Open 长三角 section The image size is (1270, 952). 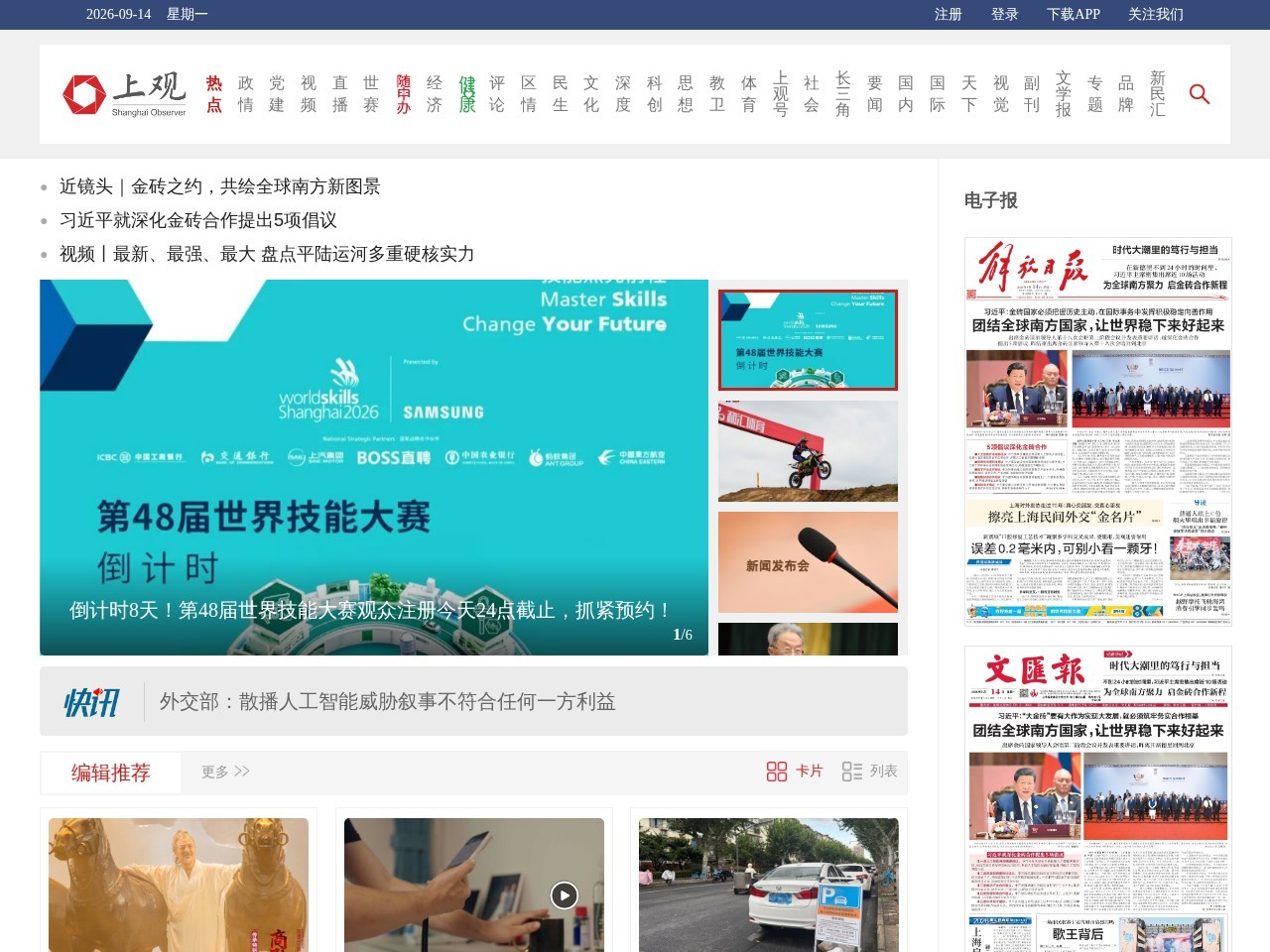click(x=843, y=94)
